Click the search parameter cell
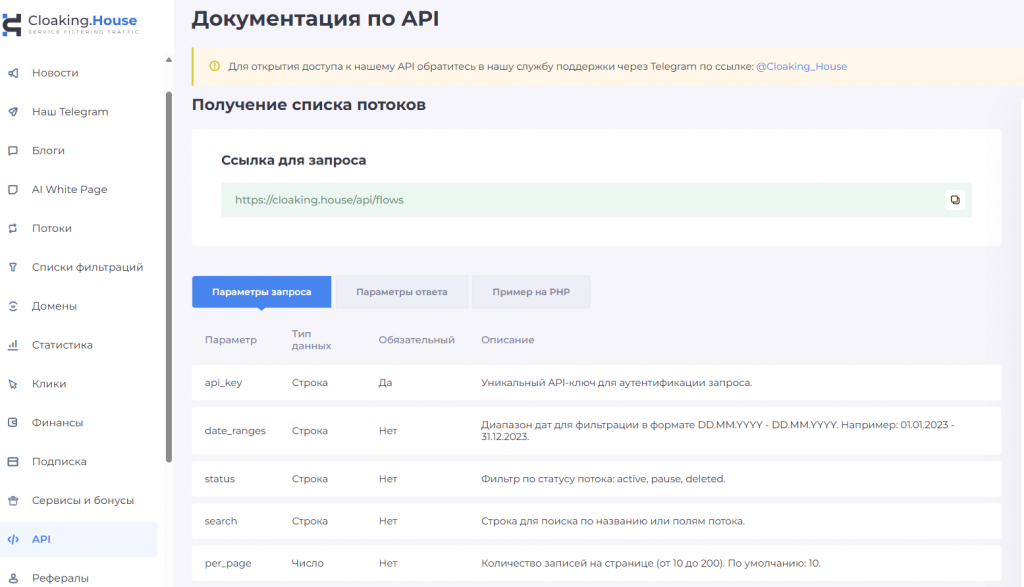This screenshot has height=587, width=1024. pos(221,521)
